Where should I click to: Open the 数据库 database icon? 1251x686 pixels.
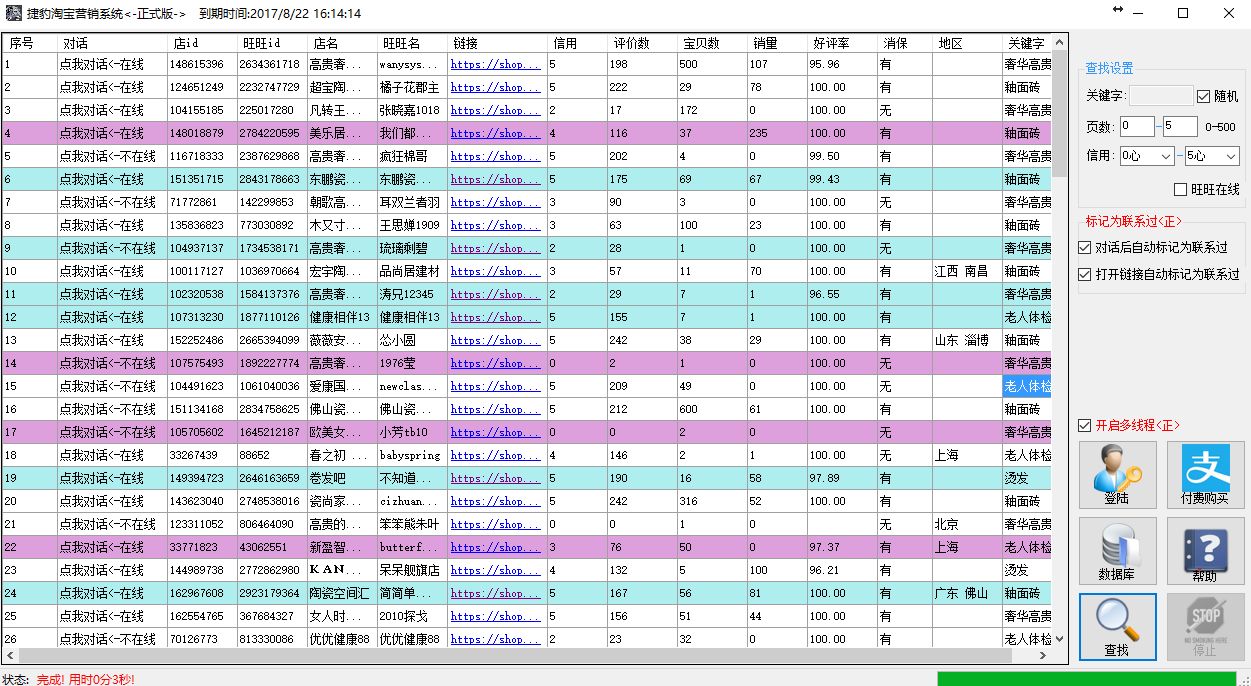(x=1117, y=551)
